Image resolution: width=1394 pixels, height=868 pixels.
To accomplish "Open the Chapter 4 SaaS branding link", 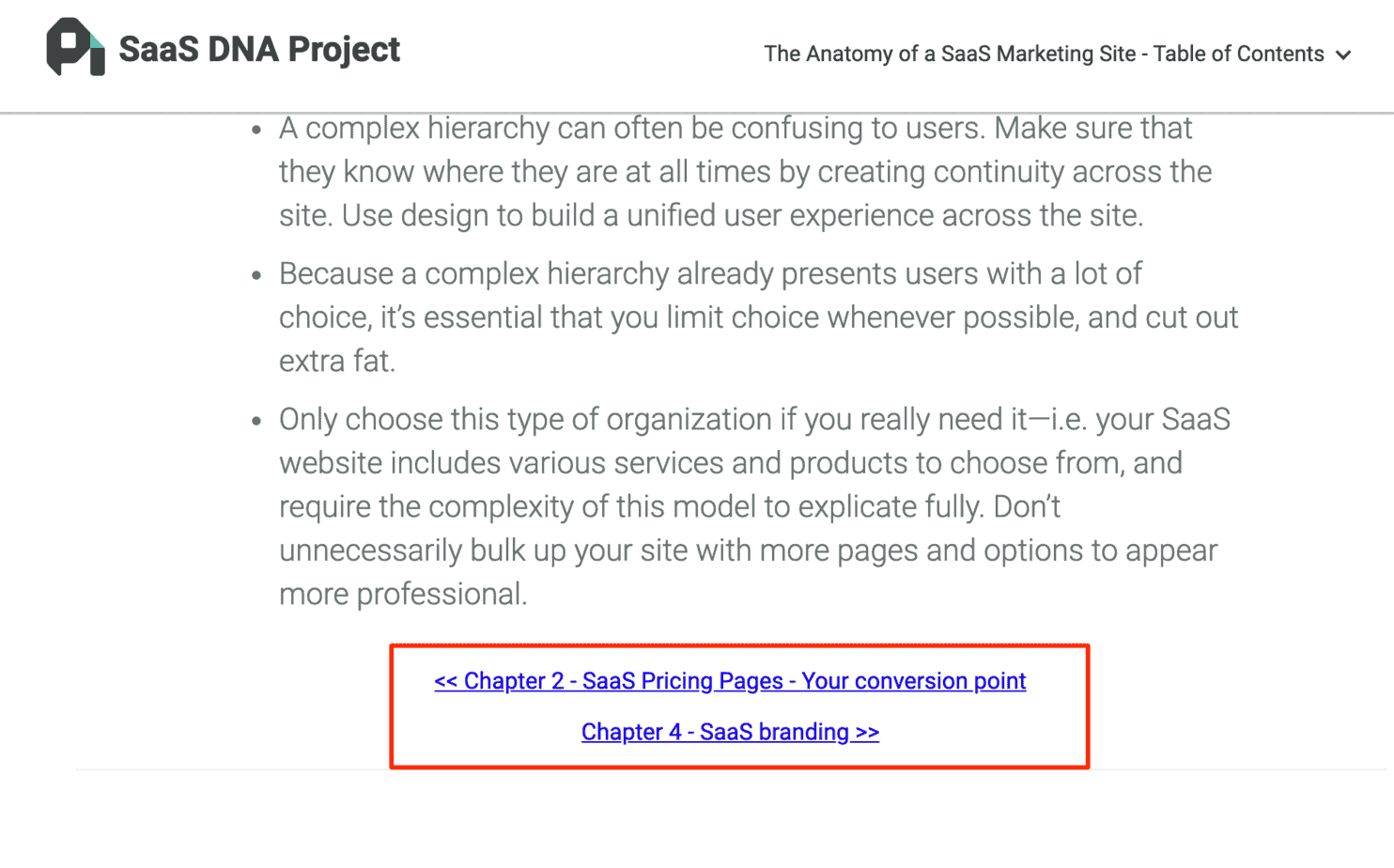I will click(729, 732).
